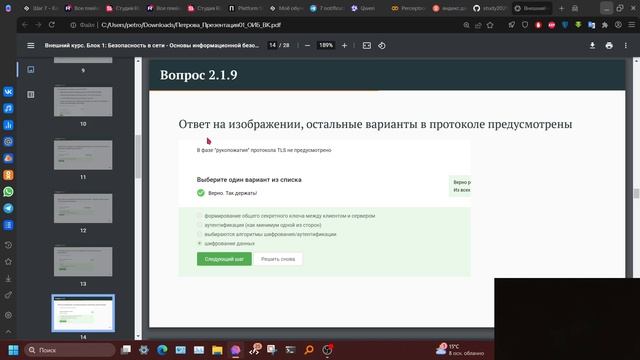Collapse the browser sidebar chevron at bottom
640x360 pixels.
click(8, 331)
